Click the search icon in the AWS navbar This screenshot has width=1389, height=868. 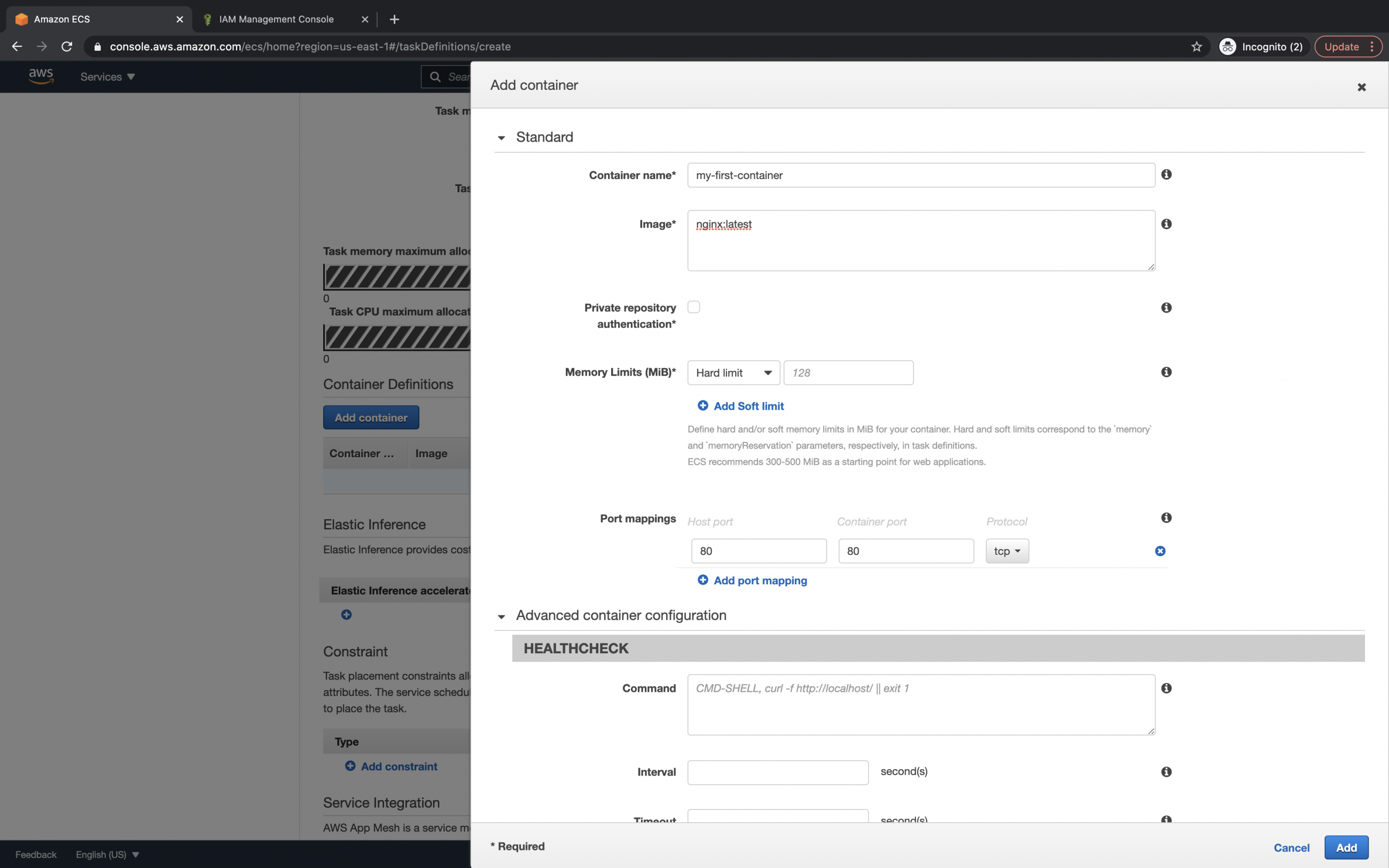pyautogui.click(x=435, y=76)
